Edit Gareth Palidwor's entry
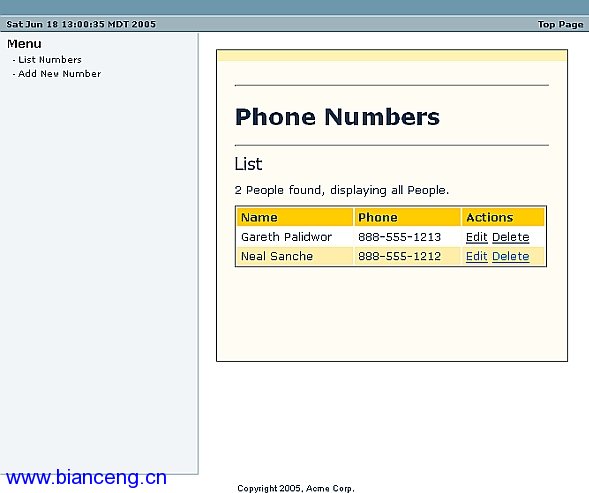 coord(476,237)
